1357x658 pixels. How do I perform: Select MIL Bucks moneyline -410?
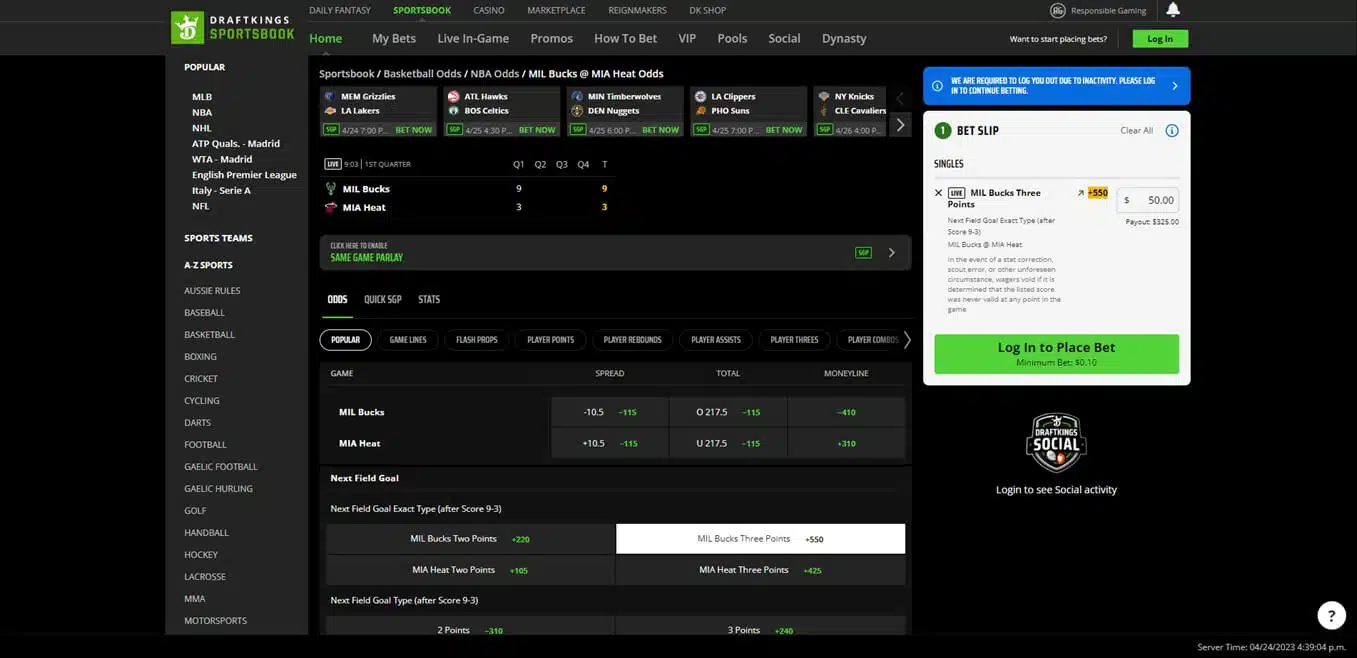pos(846,412)
